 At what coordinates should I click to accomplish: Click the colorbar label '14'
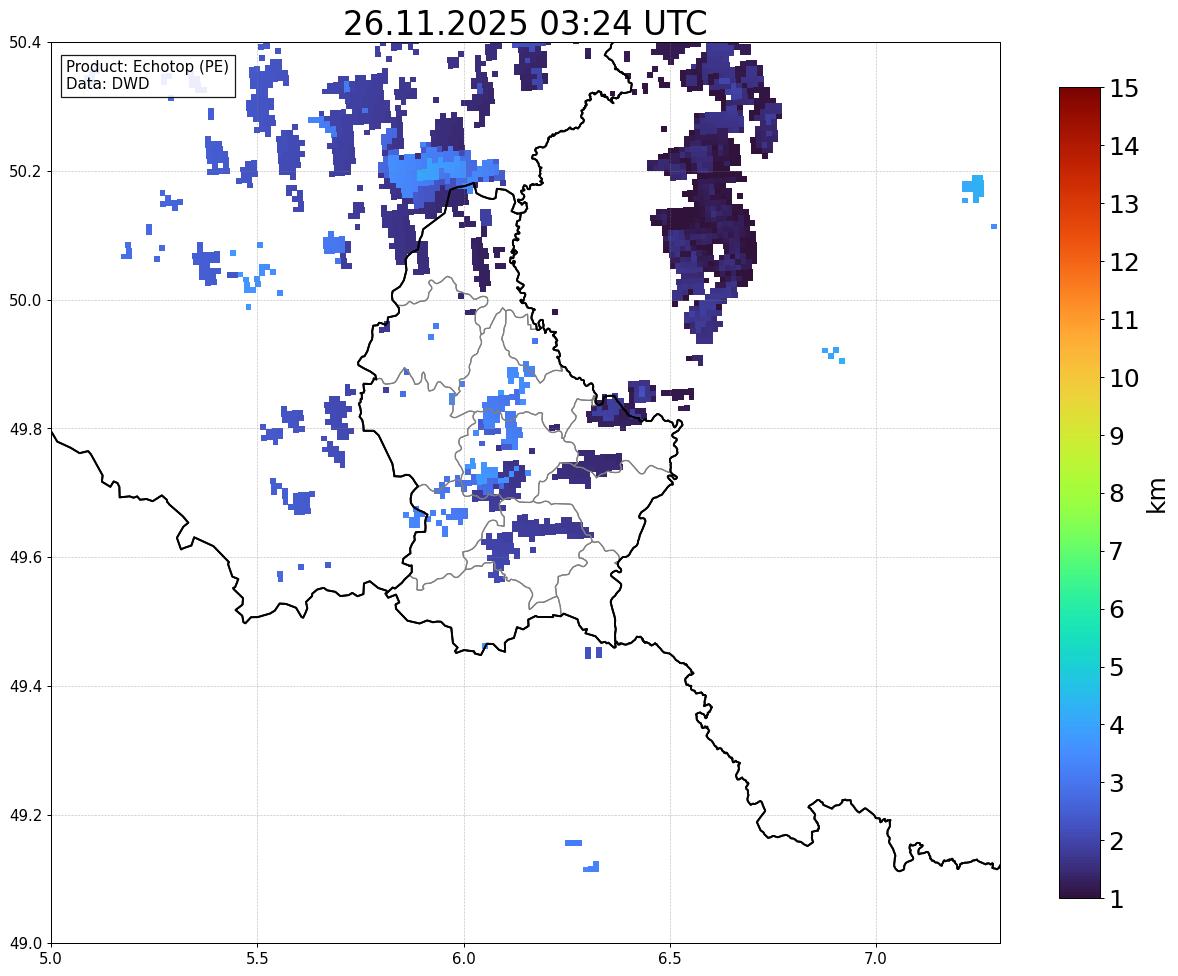click(x=1124, y=147)
